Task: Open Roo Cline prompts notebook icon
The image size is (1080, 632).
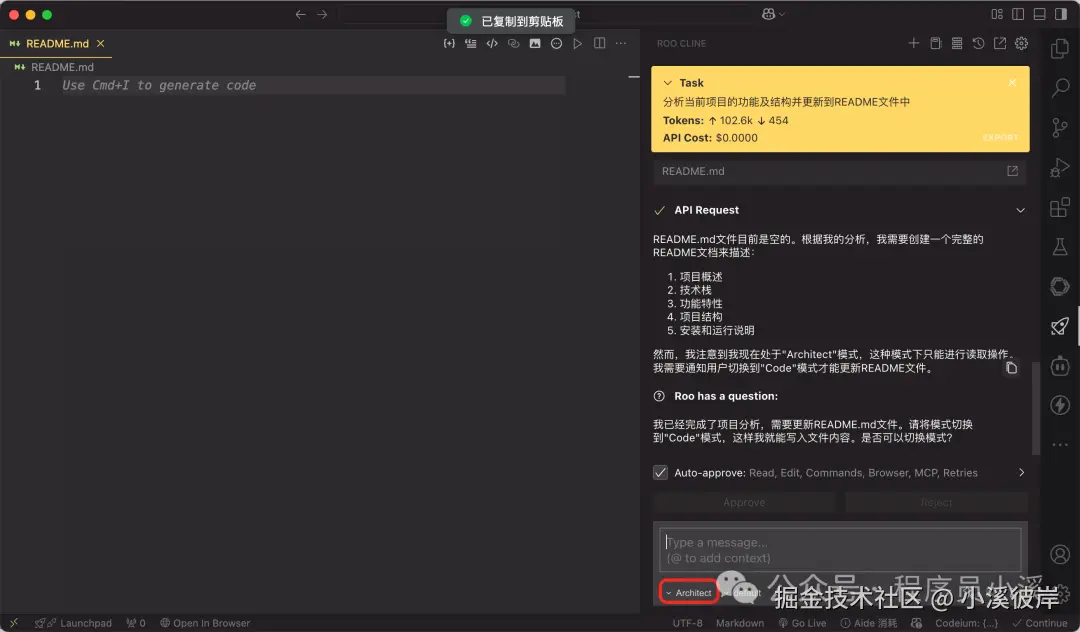Action: click(x=935, y=43)
